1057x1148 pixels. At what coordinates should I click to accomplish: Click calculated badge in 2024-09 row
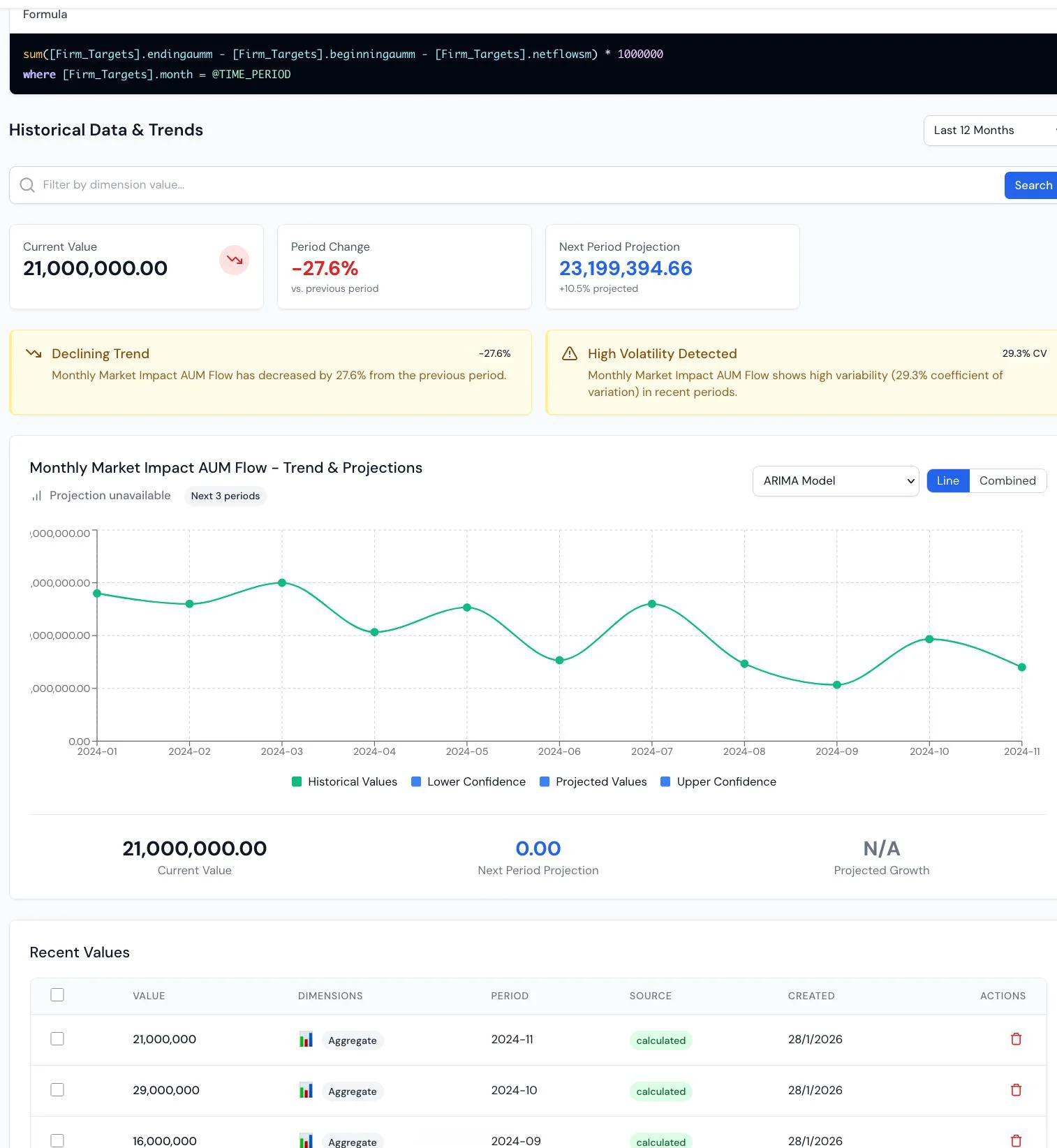point(661,1142)
